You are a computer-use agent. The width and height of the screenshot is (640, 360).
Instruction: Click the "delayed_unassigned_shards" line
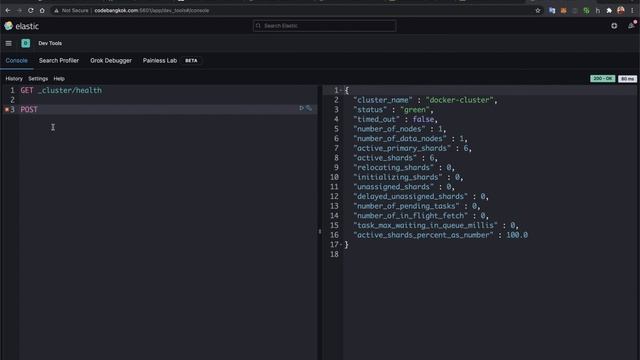tap(421, 196)
